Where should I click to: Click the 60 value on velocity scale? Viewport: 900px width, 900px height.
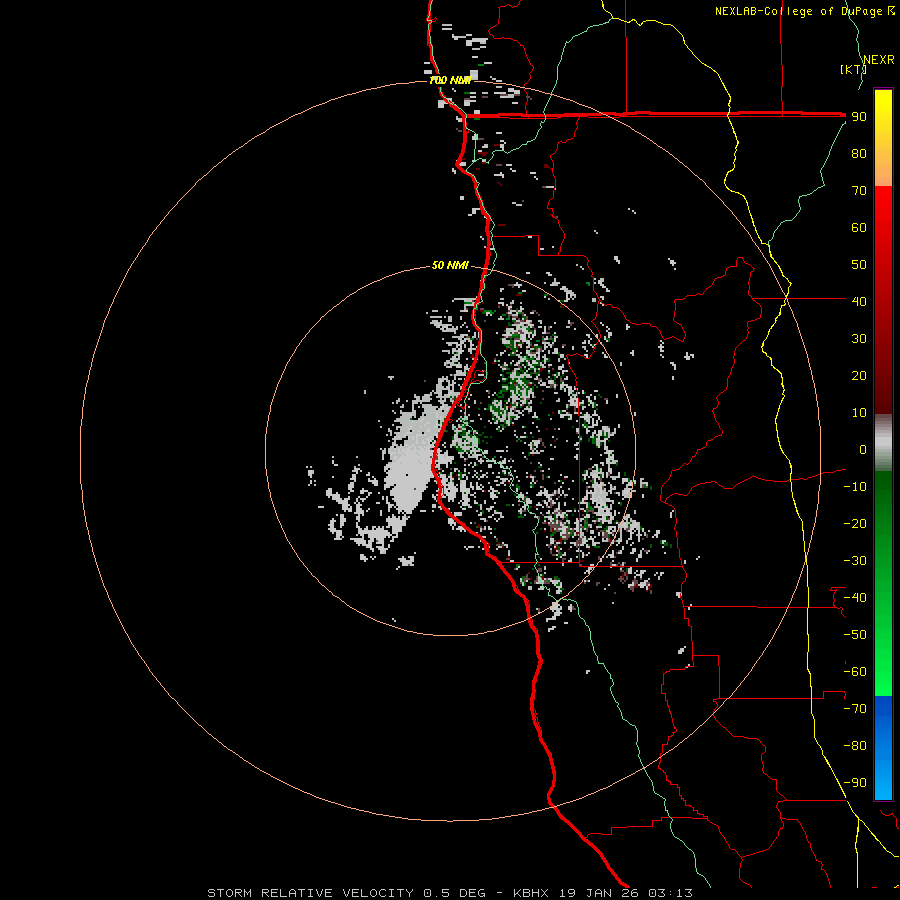point(859,227)
